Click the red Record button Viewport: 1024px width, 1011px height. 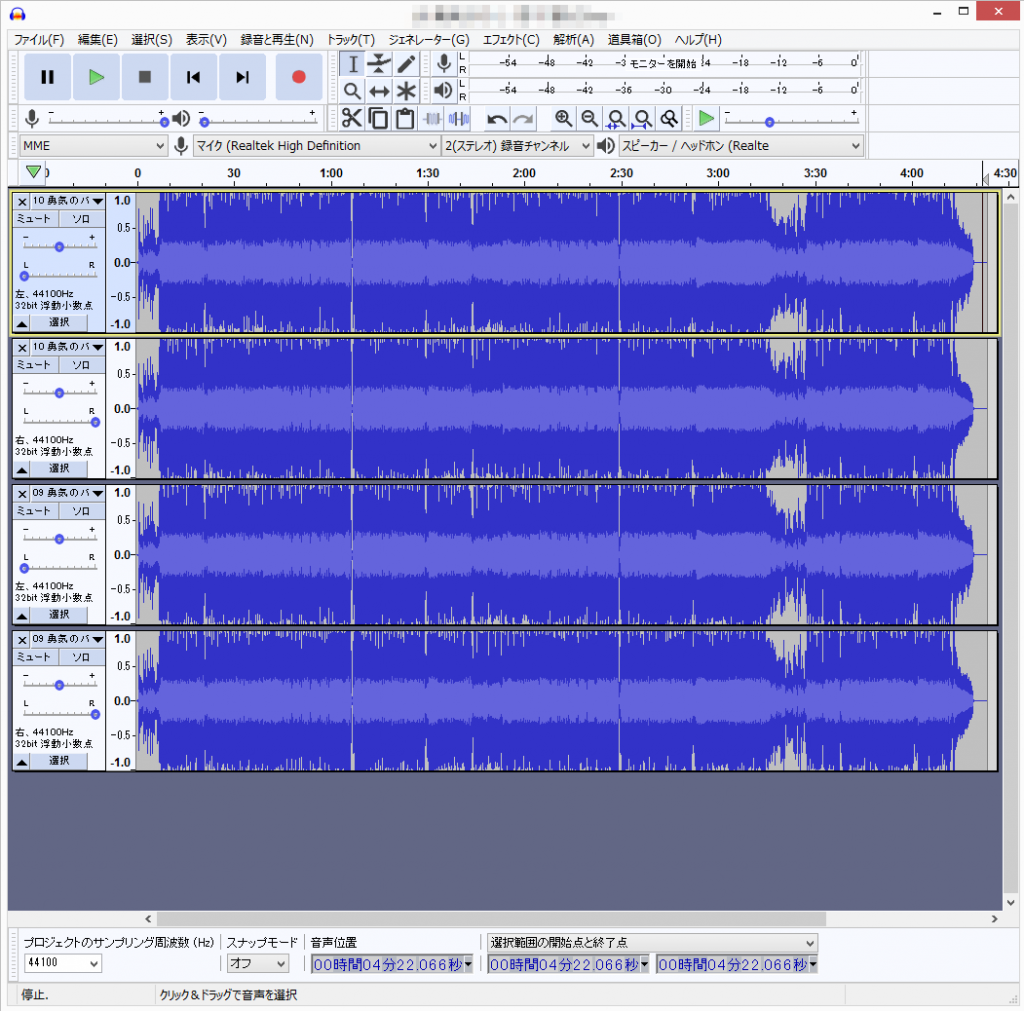point(298,77)
